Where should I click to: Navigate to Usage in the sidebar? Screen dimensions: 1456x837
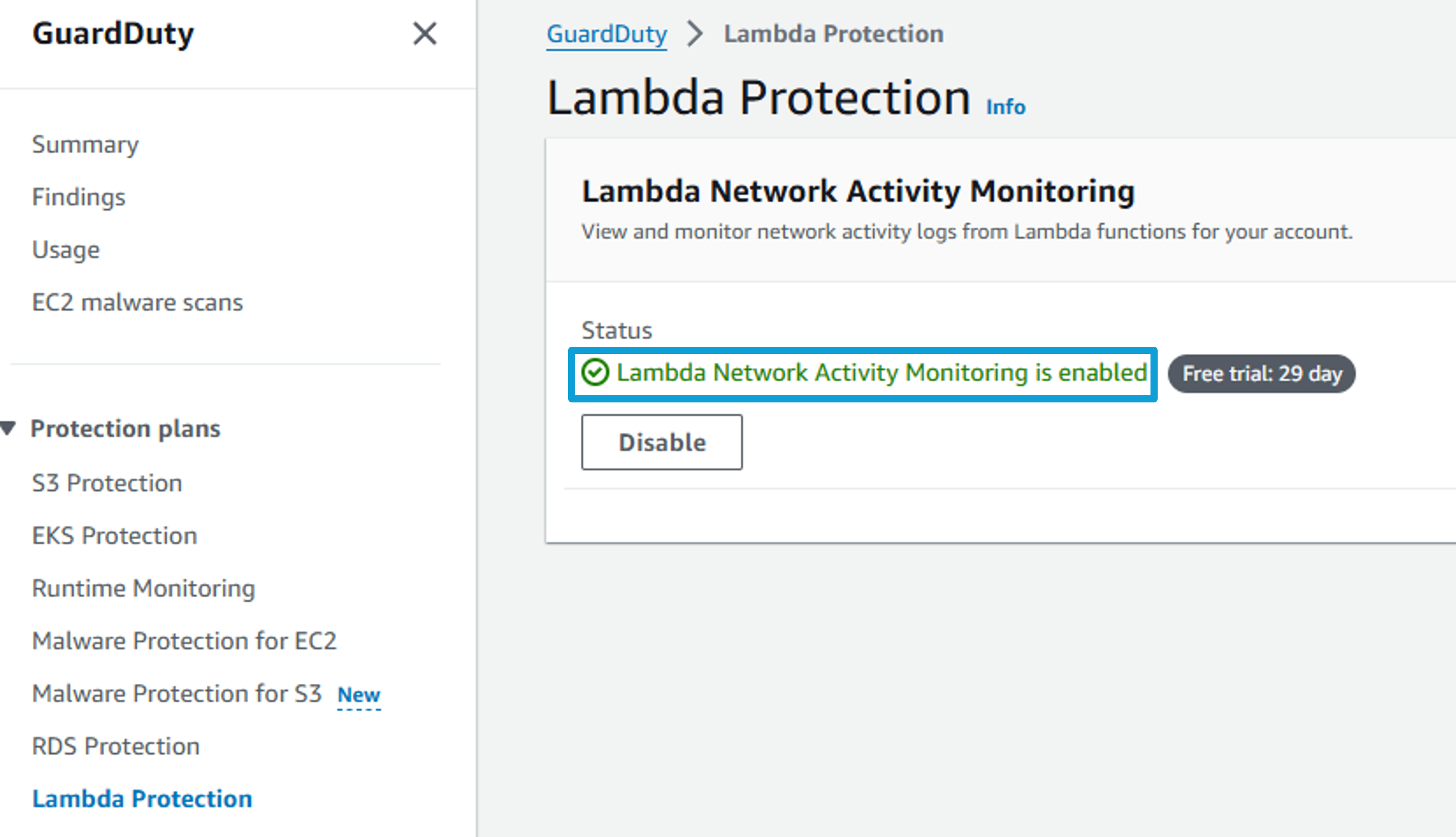click(66, 250)
